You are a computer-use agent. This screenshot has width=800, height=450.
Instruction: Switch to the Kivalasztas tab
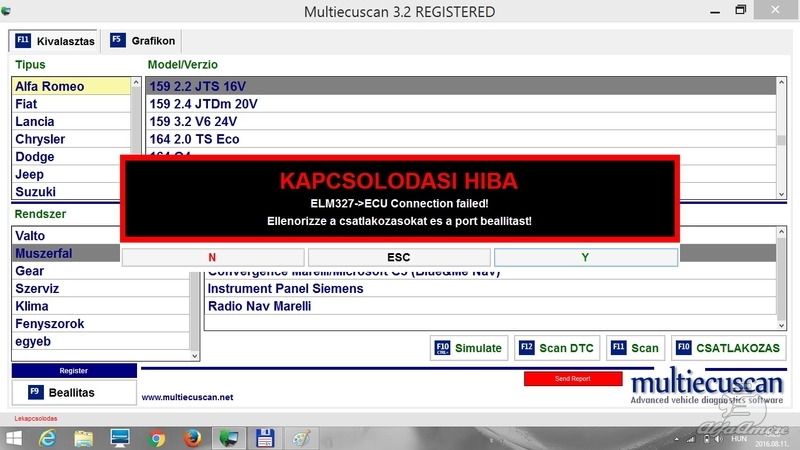tap(54, 41)
